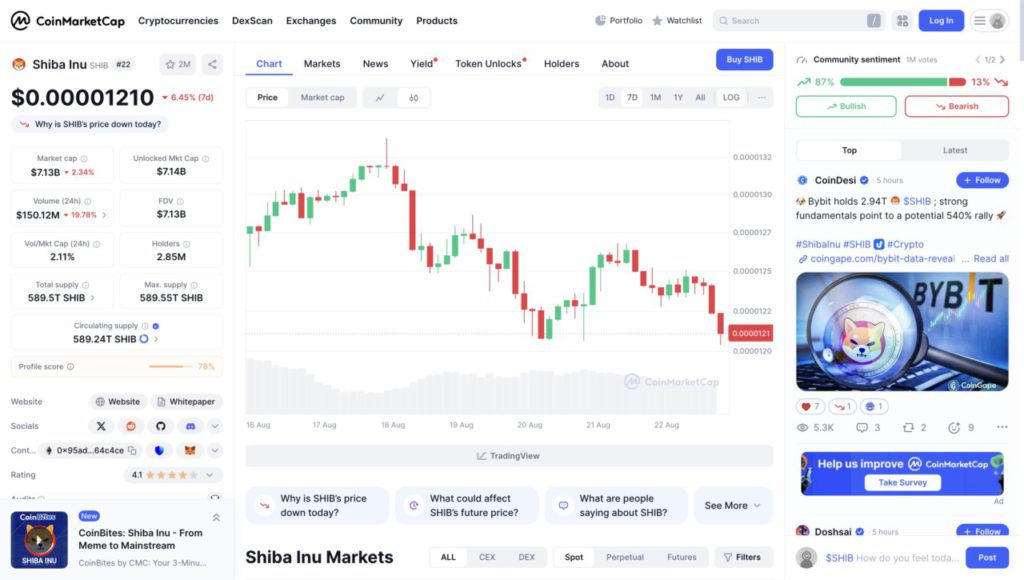This screenshot has height=580, width=1024.
Task: Switch chart to candlestick view
Action: pyautogui.click(x=413, y=98)
